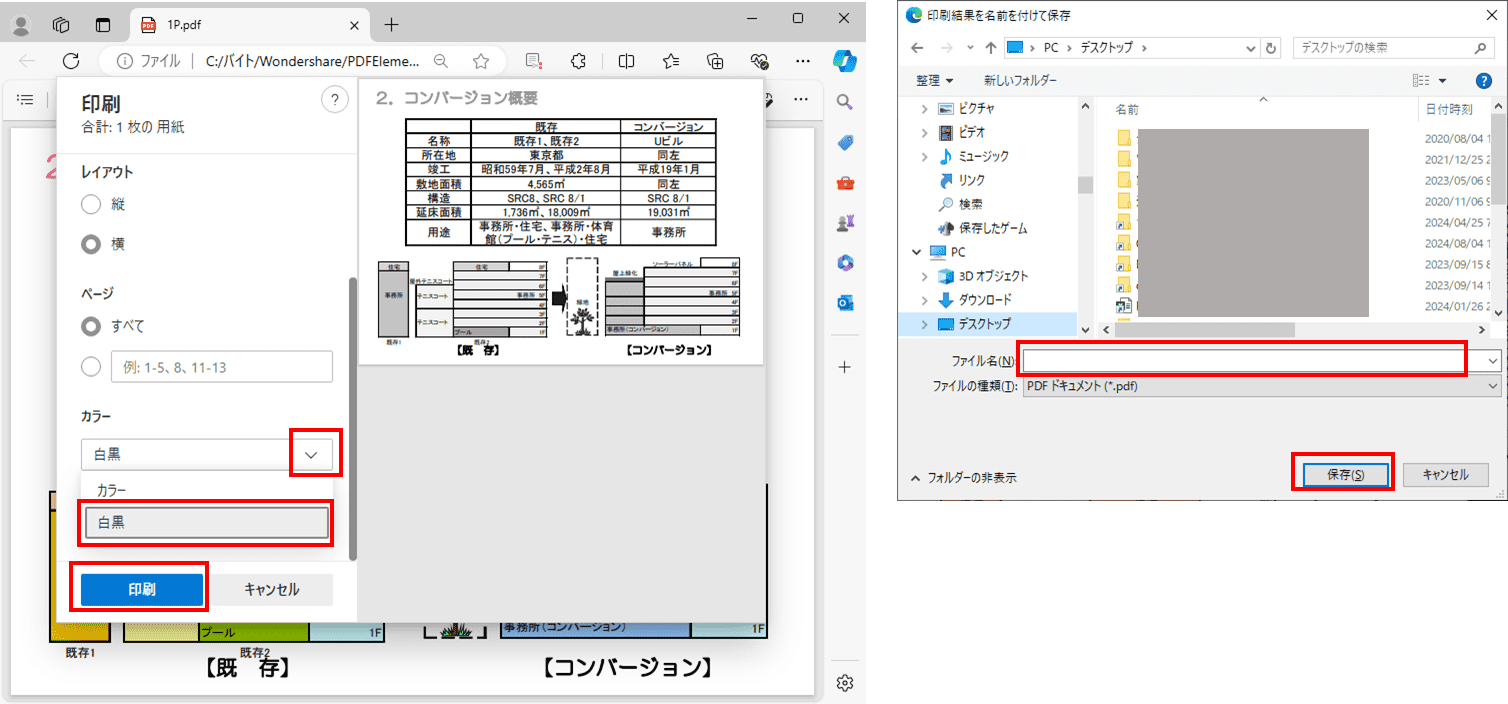Click the ファイル名 input field
This screenshot has height=704, width=1508.
[x=1240, y=360]
